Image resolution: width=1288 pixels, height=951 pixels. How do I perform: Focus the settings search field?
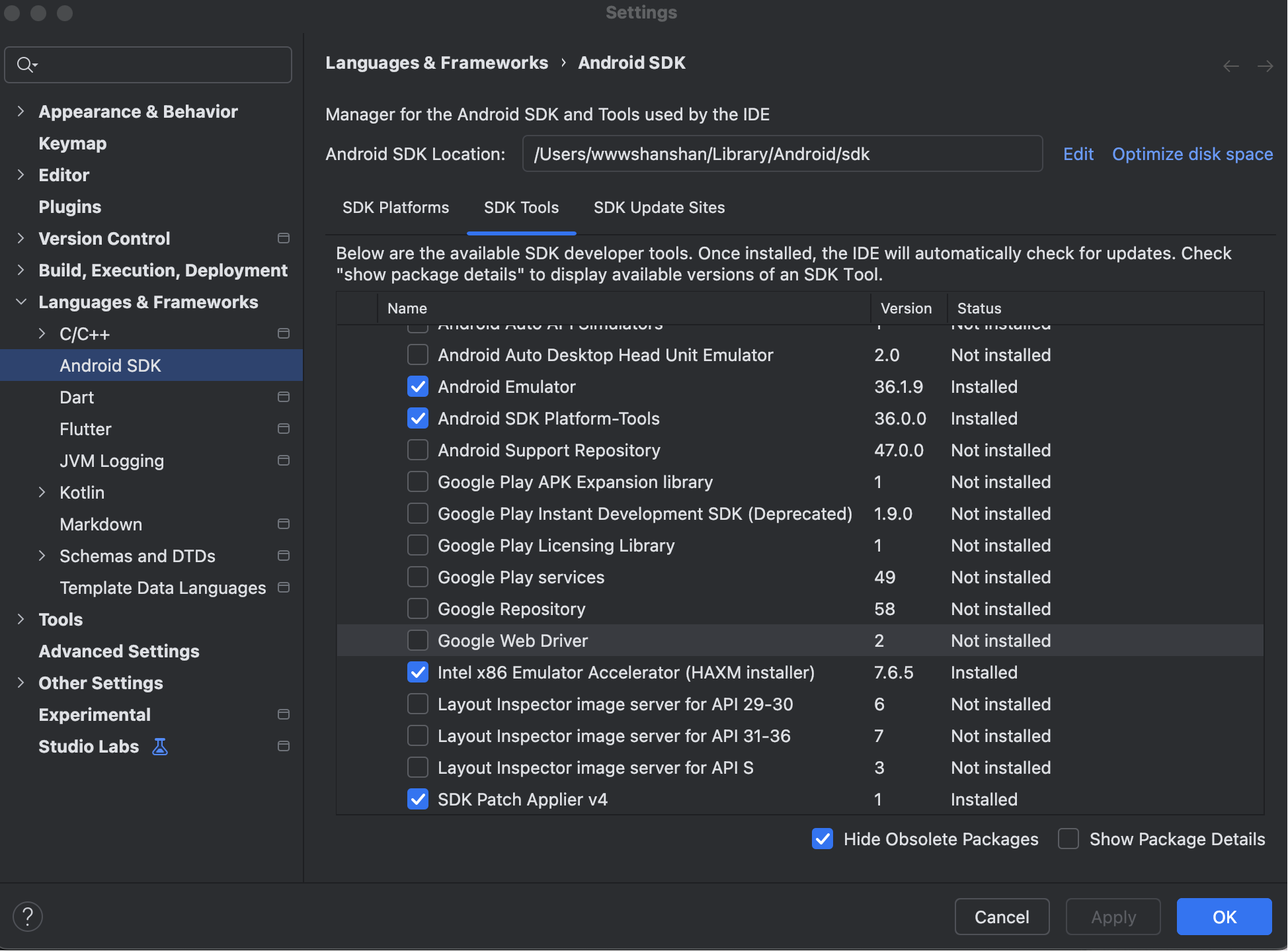pyautogui.click(x=148, y=65)
